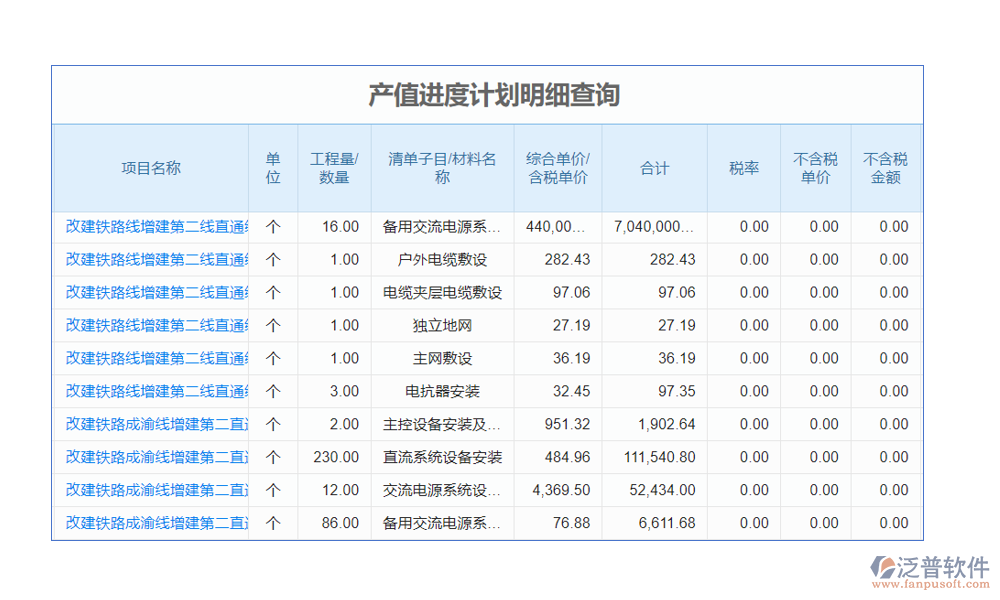The height and width of the screenshot is (600, 1000).
Task: Click the 产值进度计划明细查询 page title
Action: point(496,95)
